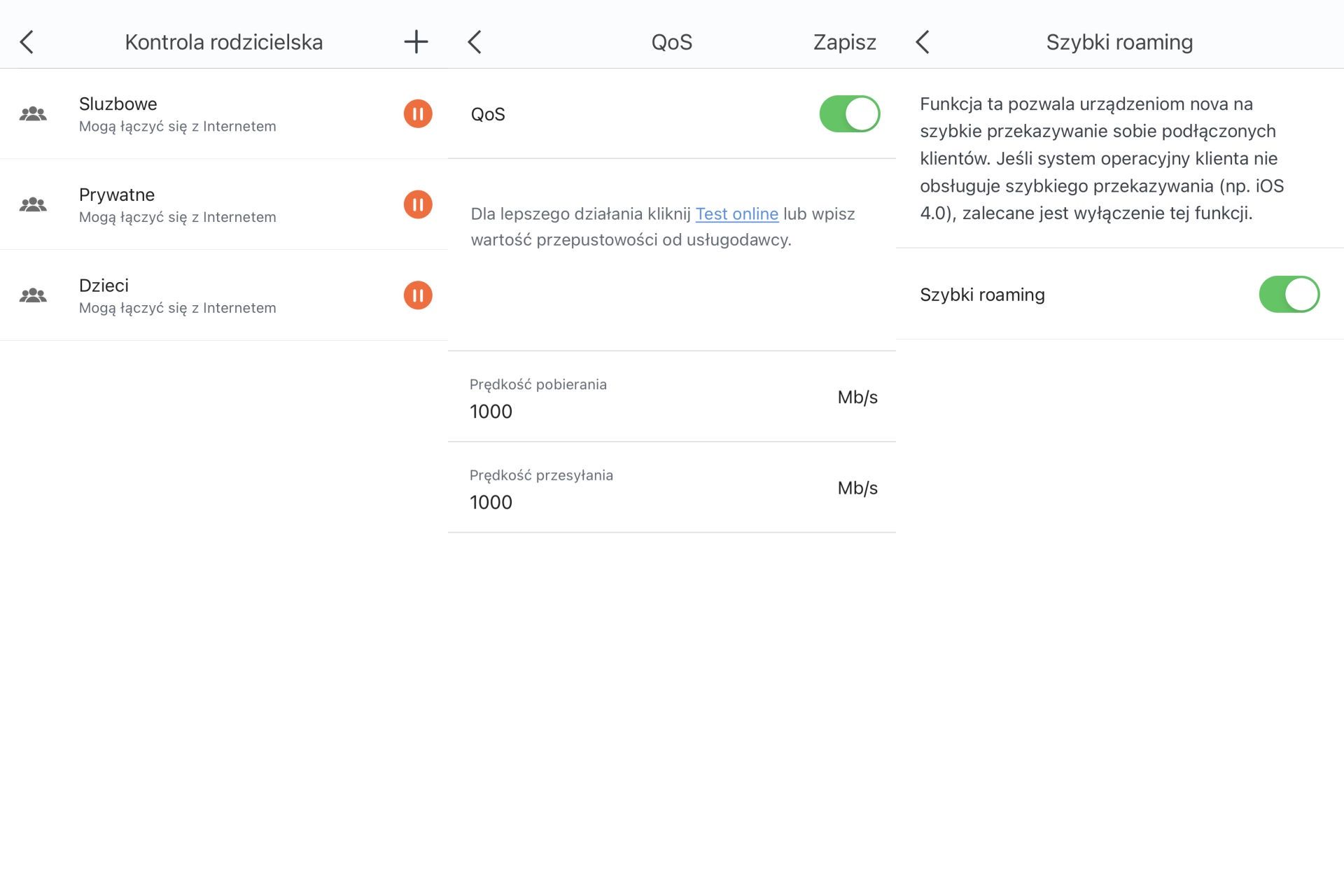Add a new parental control group
Screen dimensions: 1344x896
416,42
